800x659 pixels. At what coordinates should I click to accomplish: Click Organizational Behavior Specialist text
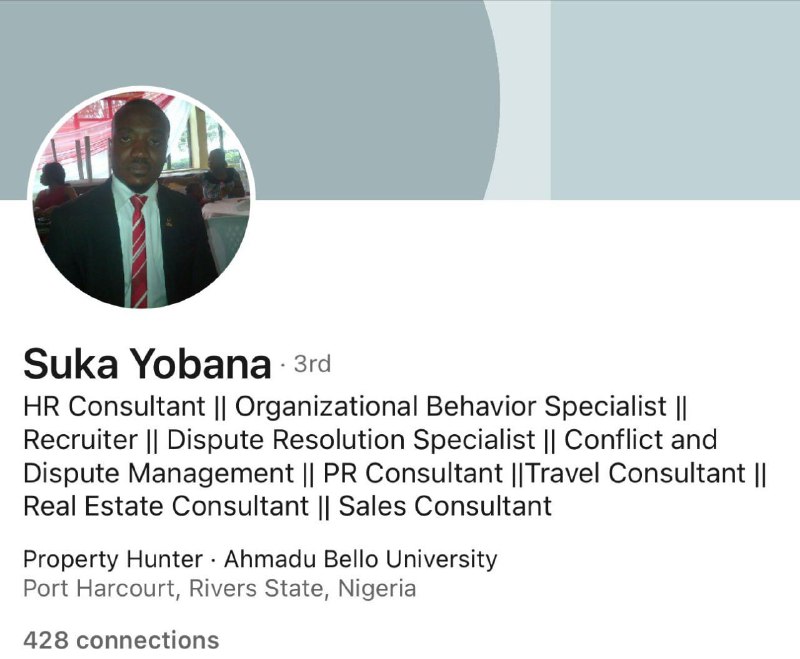[451, 407]
